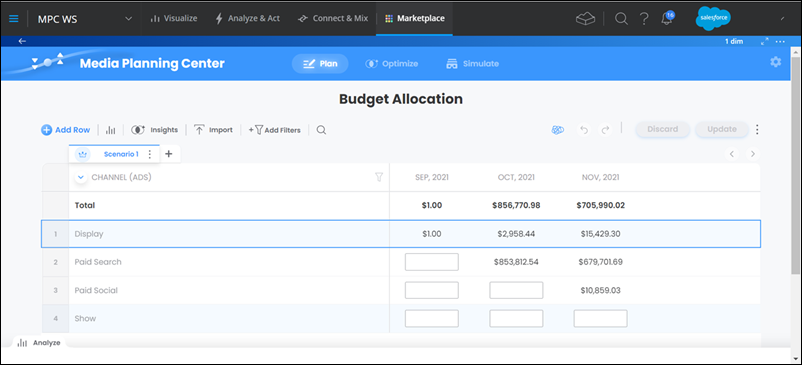Click the Insights button

154,130
